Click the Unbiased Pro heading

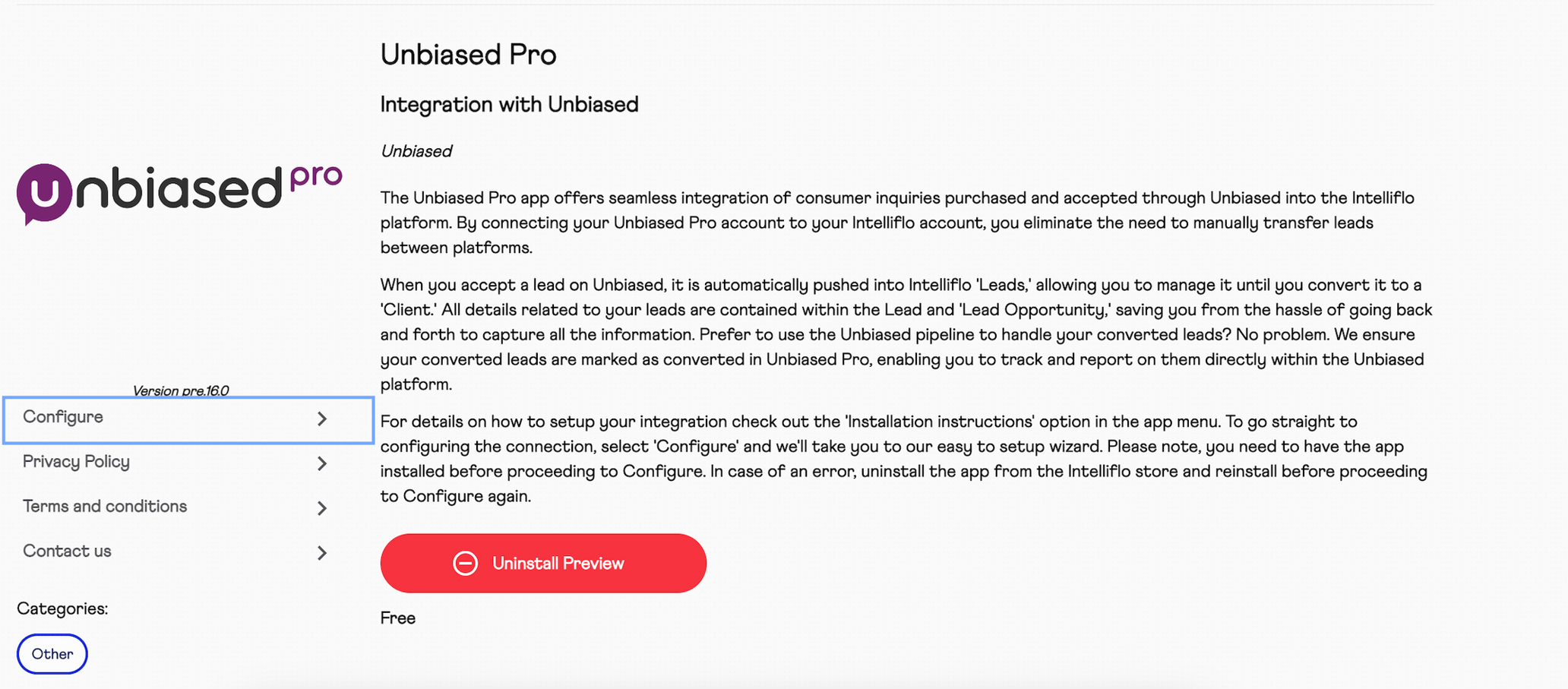[x=468, y=55]
